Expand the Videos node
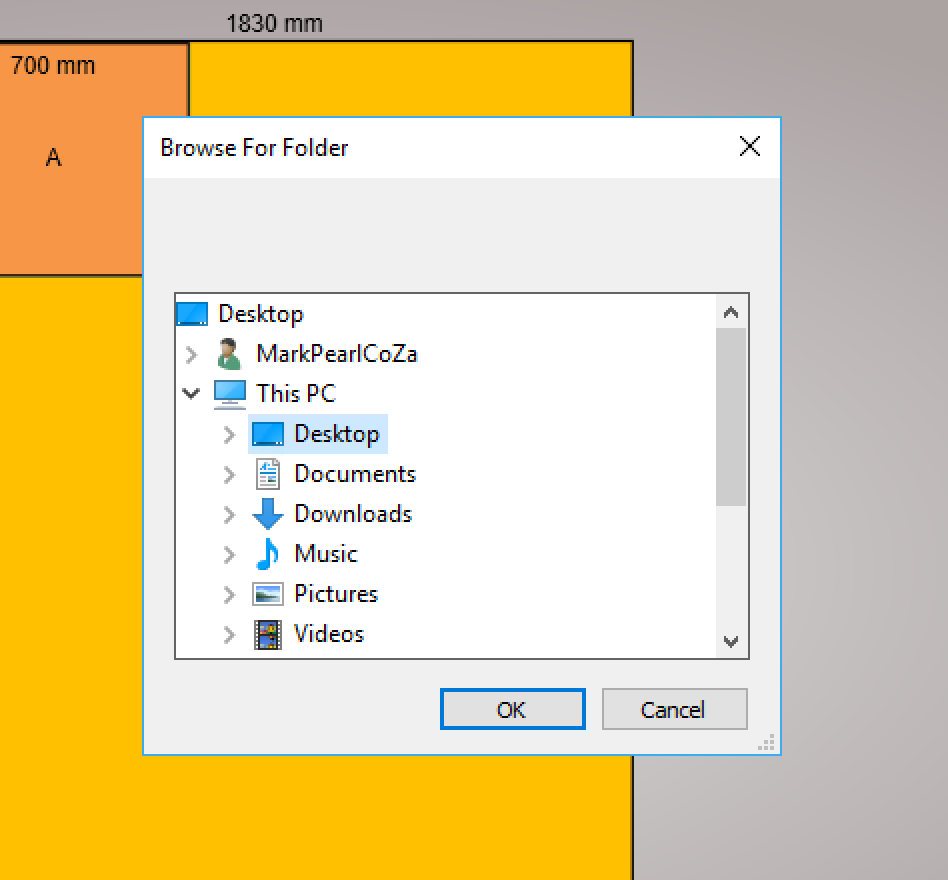This screenshot has width=948, height=880. pyautogui.click(x=229, y=635)
